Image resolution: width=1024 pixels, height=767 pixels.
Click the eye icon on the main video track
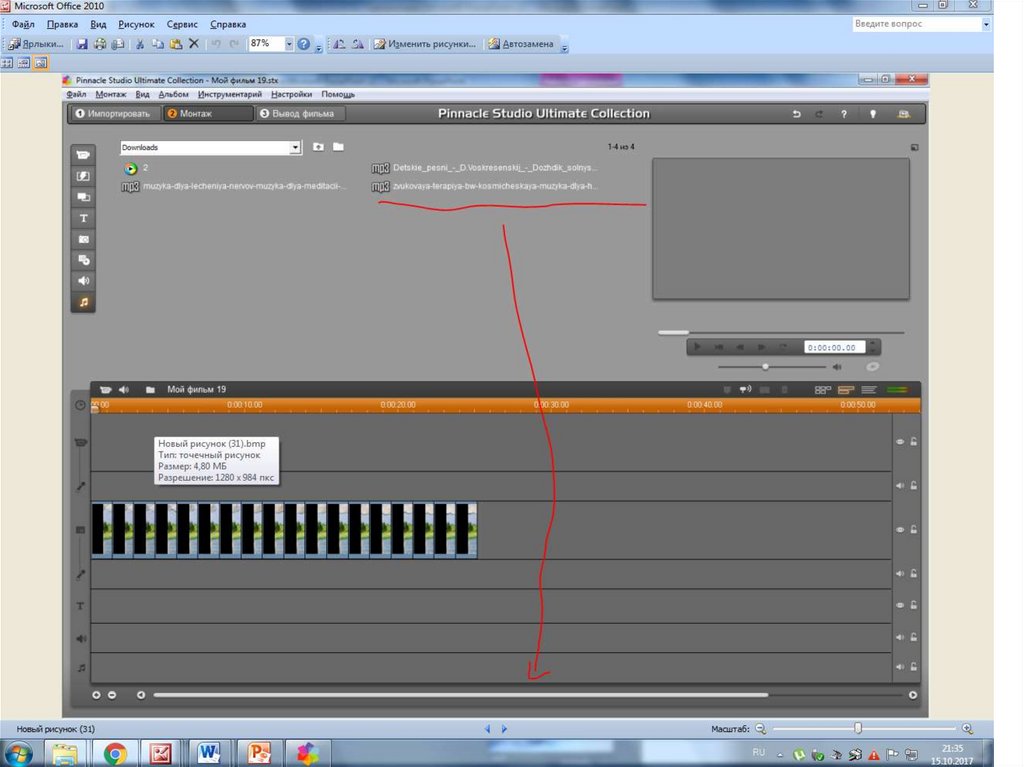900,529
